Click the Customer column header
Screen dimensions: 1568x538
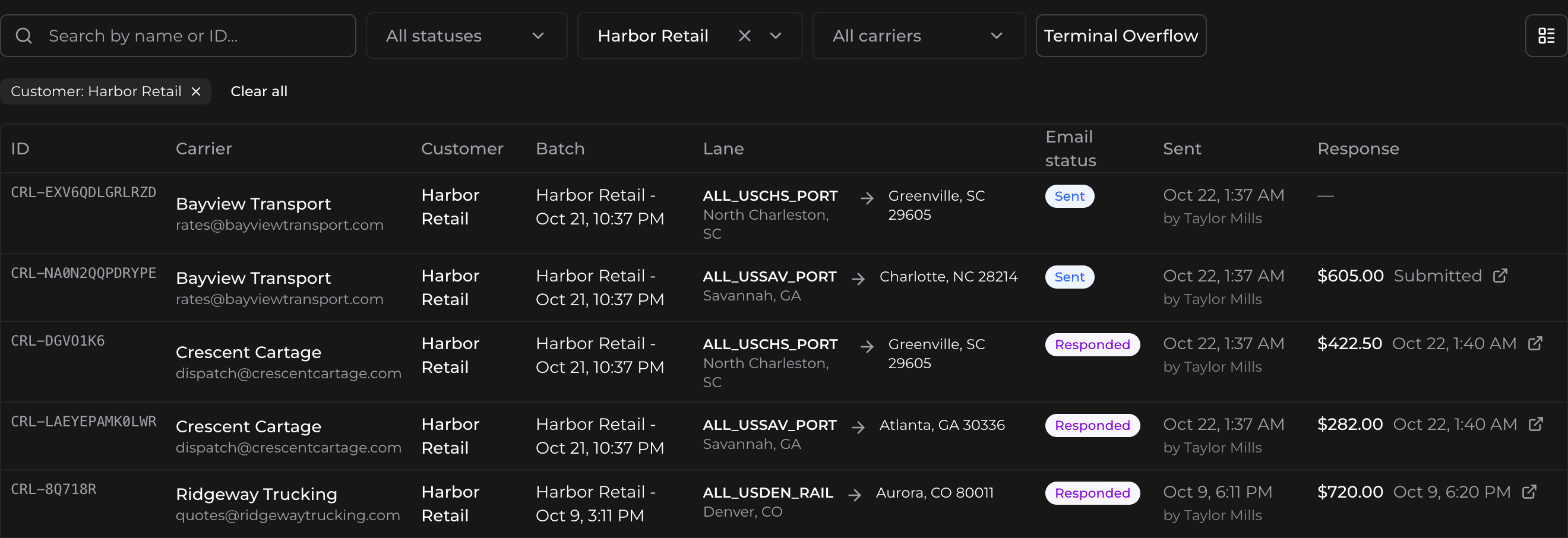[462, 148]
